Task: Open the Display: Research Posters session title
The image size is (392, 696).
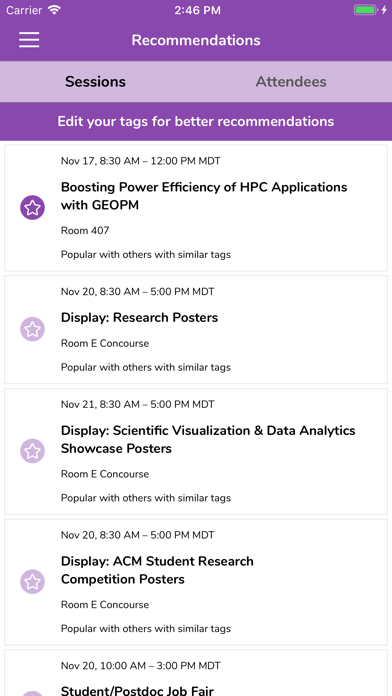Action: point(139,317)
